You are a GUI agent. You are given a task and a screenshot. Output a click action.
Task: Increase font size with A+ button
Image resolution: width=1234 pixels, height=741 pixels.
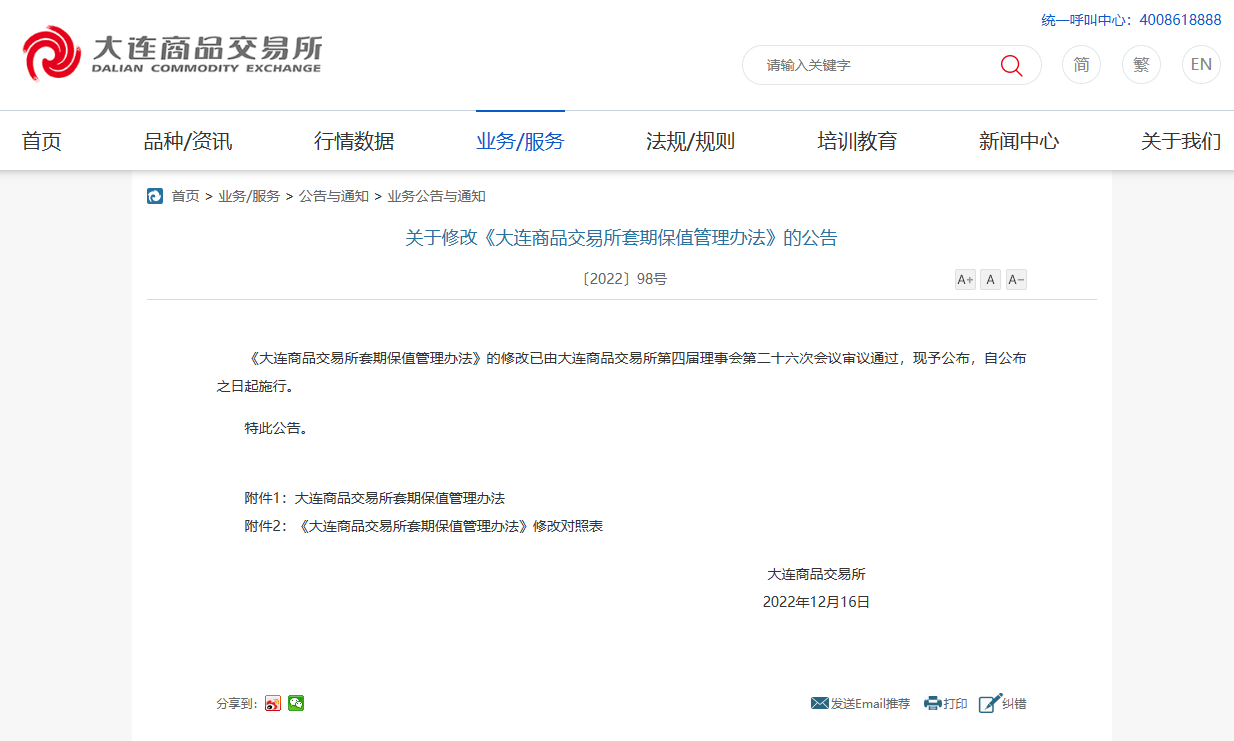(x=965, y=280)
